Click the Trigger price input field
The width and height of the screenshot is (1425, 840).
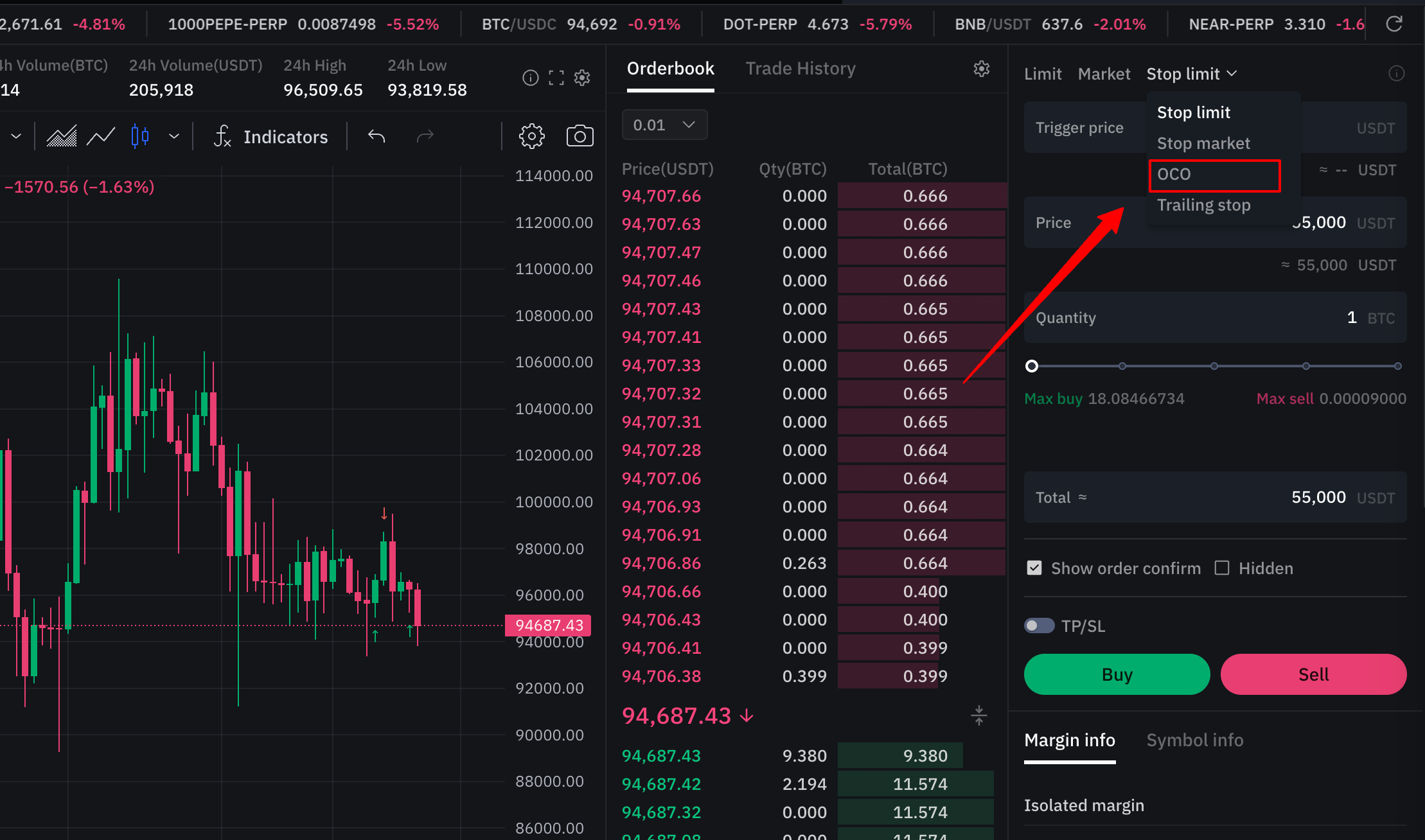pos(1216,127)
